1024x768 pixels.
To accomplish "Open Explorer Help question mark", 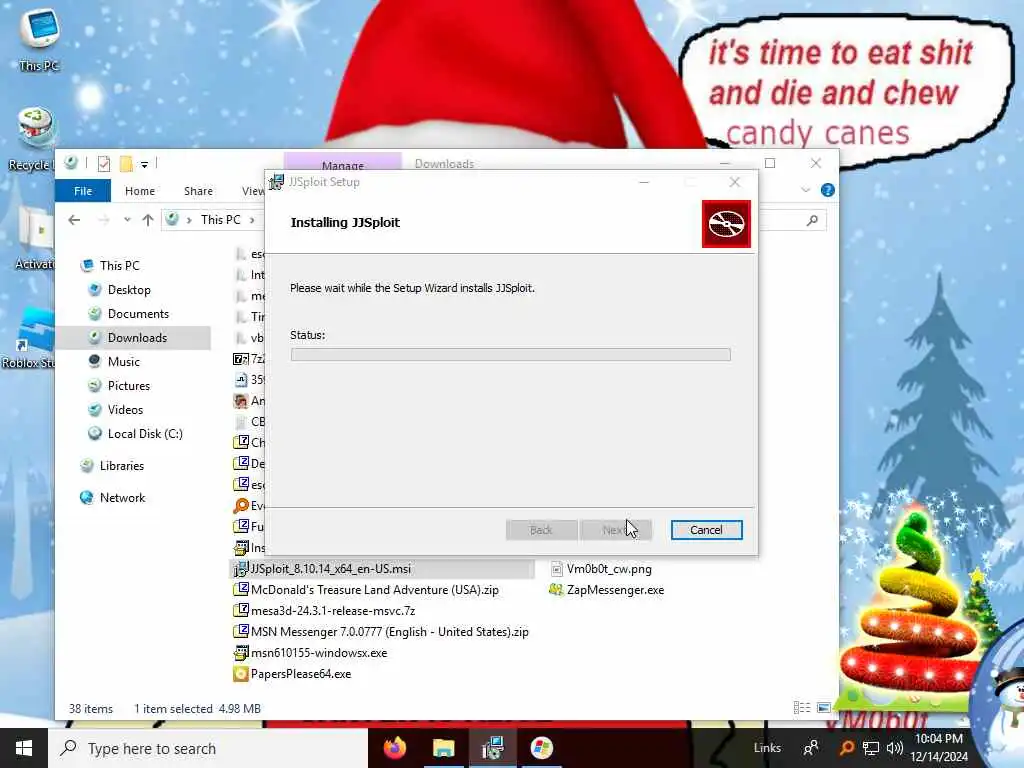I will pyautogui.click(x=827, y=190).
